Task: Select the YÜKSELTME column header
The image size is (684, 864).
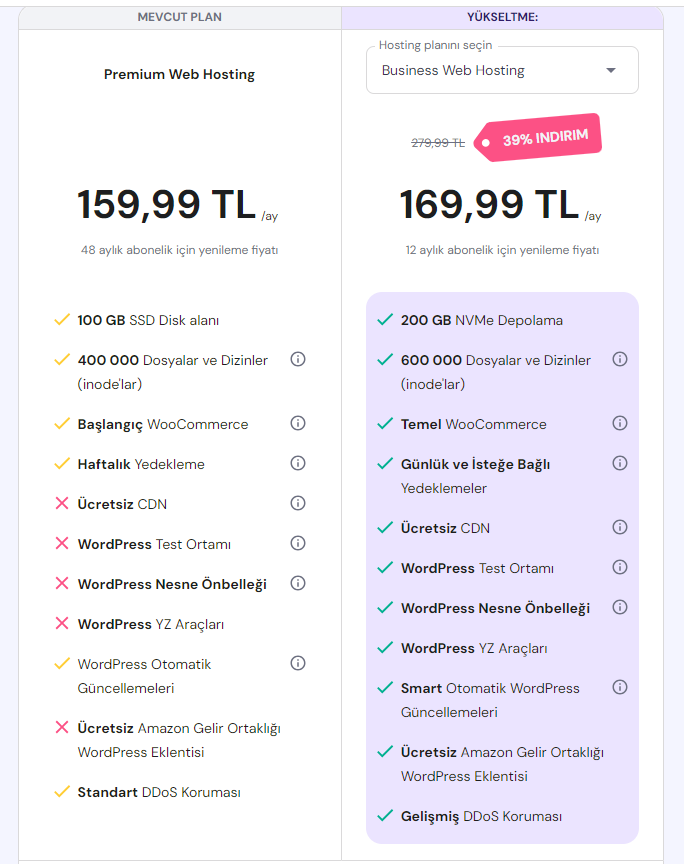Action: pyautogui.click(x=502, y=17)
